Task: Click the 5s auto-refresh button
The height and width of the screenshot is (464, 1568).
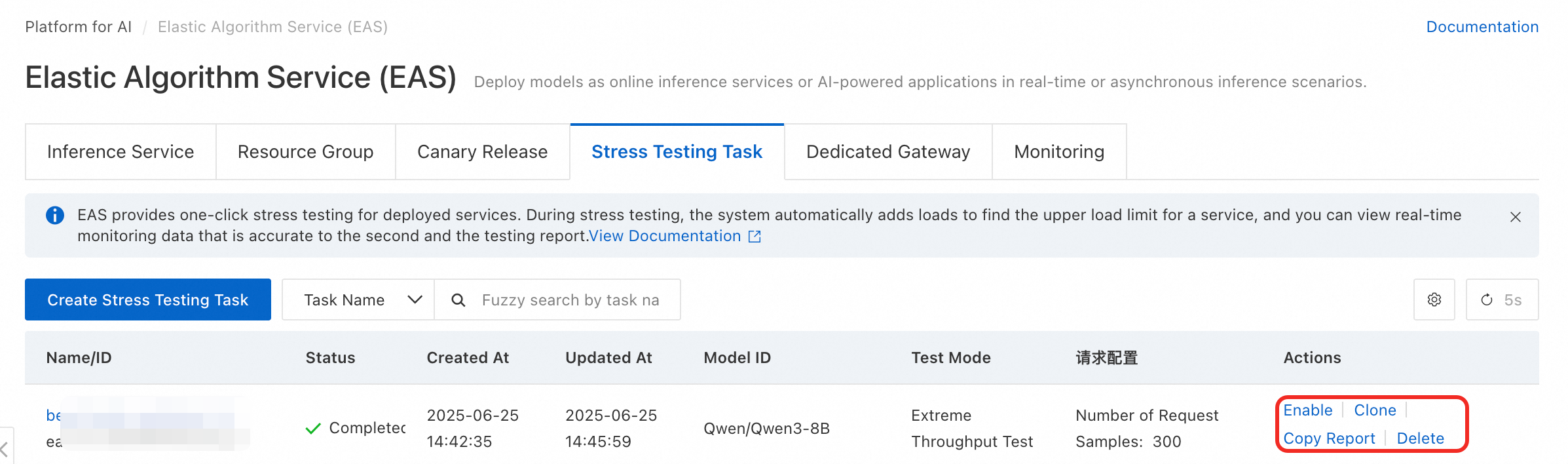Action: point(1502,300)
